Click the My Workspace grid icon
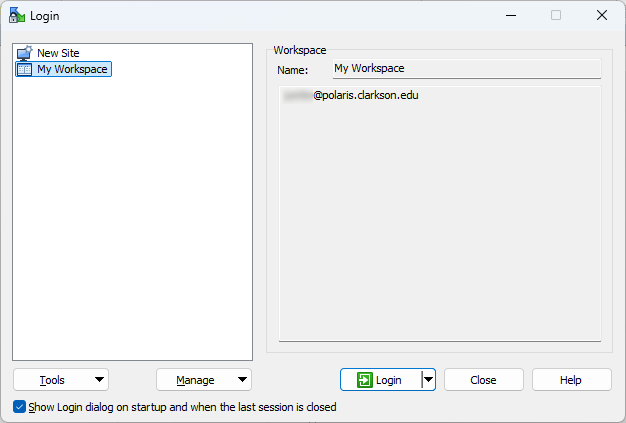626x423 pixels. 24,69
